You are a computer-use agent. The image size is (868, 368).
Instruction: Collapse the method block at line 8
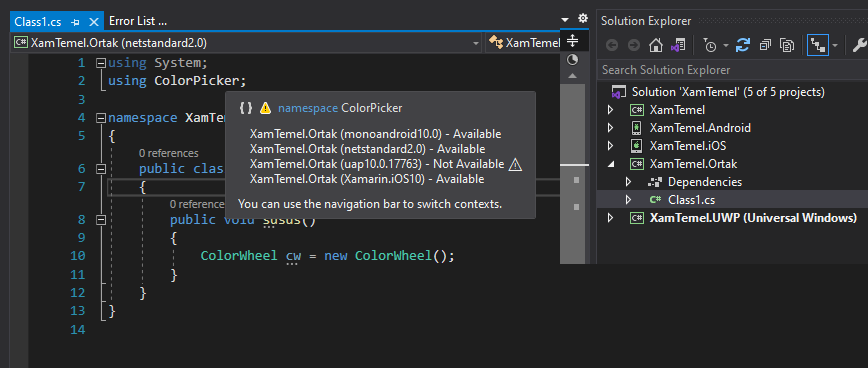101,220
